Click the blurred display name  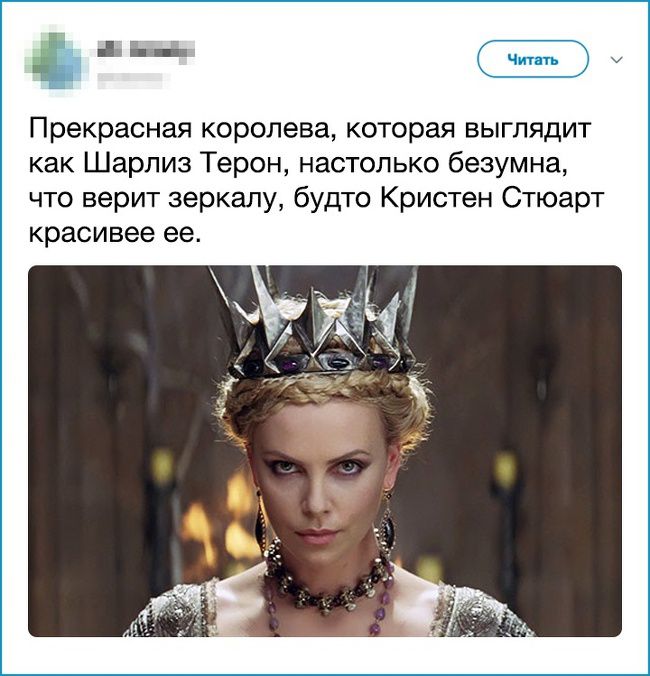click(x=146, y=49)
